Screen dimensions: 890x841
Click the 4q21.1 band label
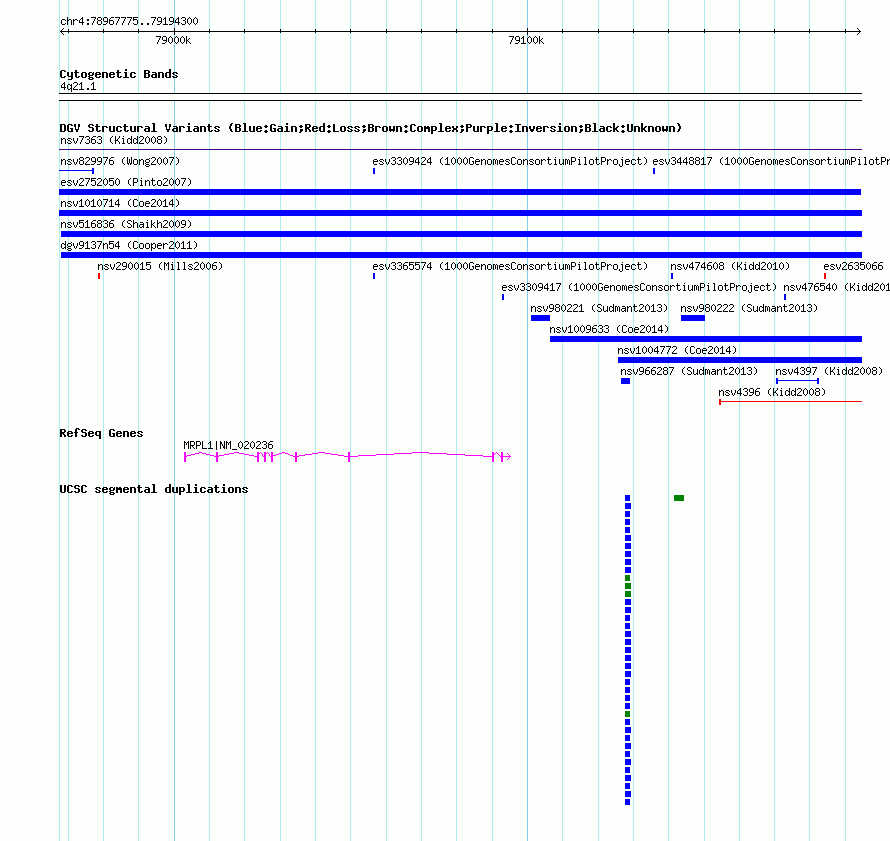[x=78, y=87]
